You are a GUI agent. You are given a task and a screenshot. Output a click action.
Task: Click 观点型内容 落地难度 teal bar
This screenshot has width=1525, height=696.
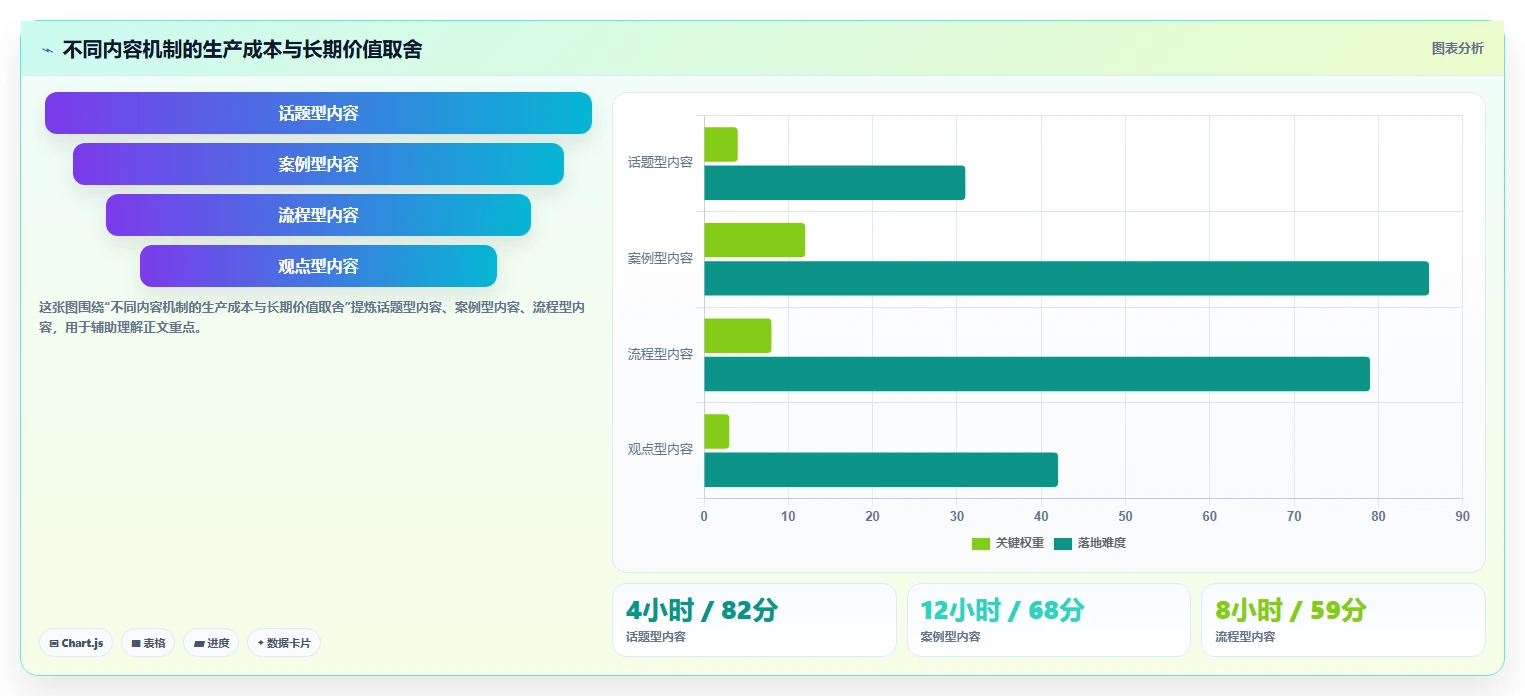(x=881, y=470)
